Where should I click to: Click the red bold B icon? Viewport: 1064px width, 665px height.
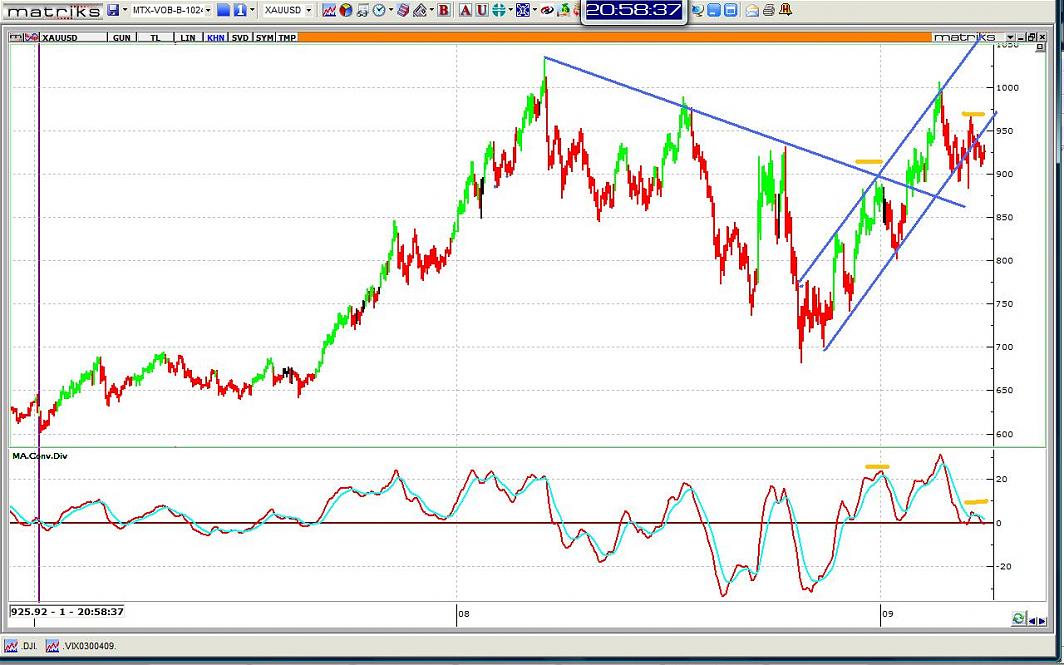coord(443,10)
